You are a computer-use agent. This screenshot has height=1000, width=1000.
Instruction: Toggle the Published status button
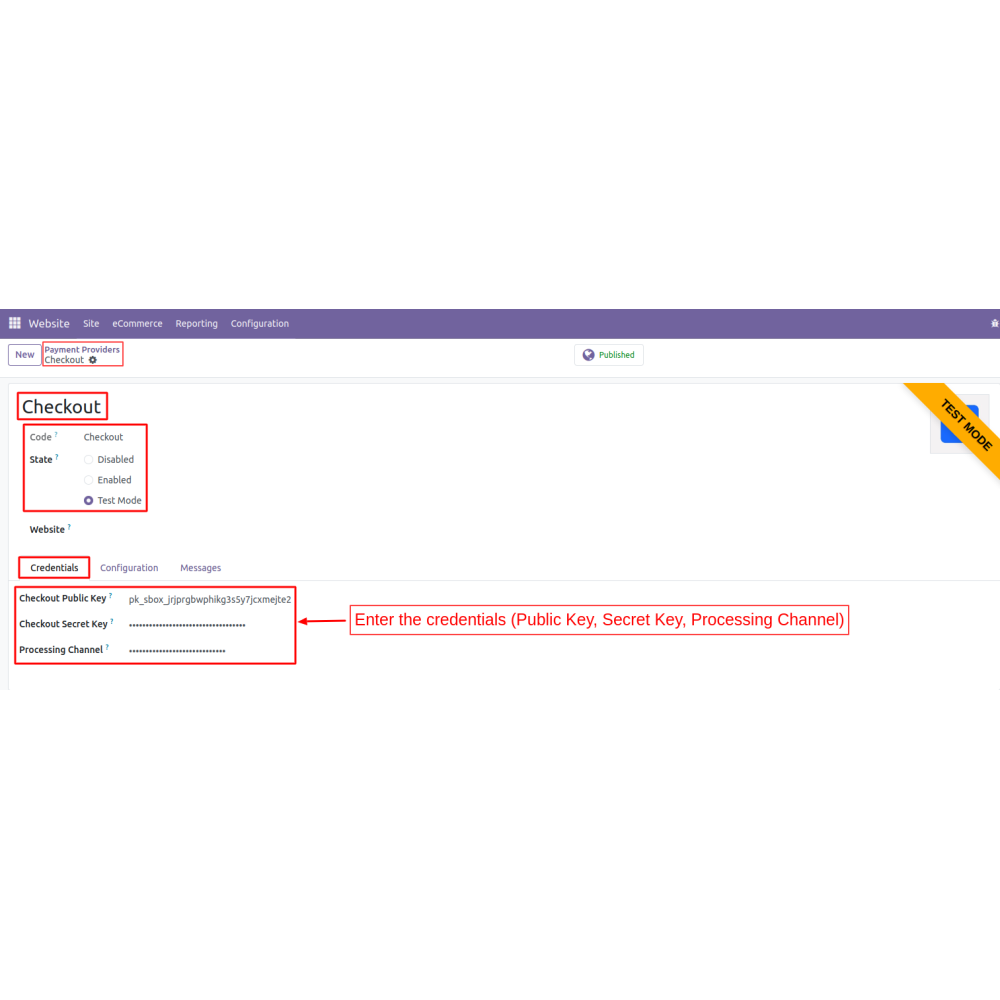[x=609, y=355]
